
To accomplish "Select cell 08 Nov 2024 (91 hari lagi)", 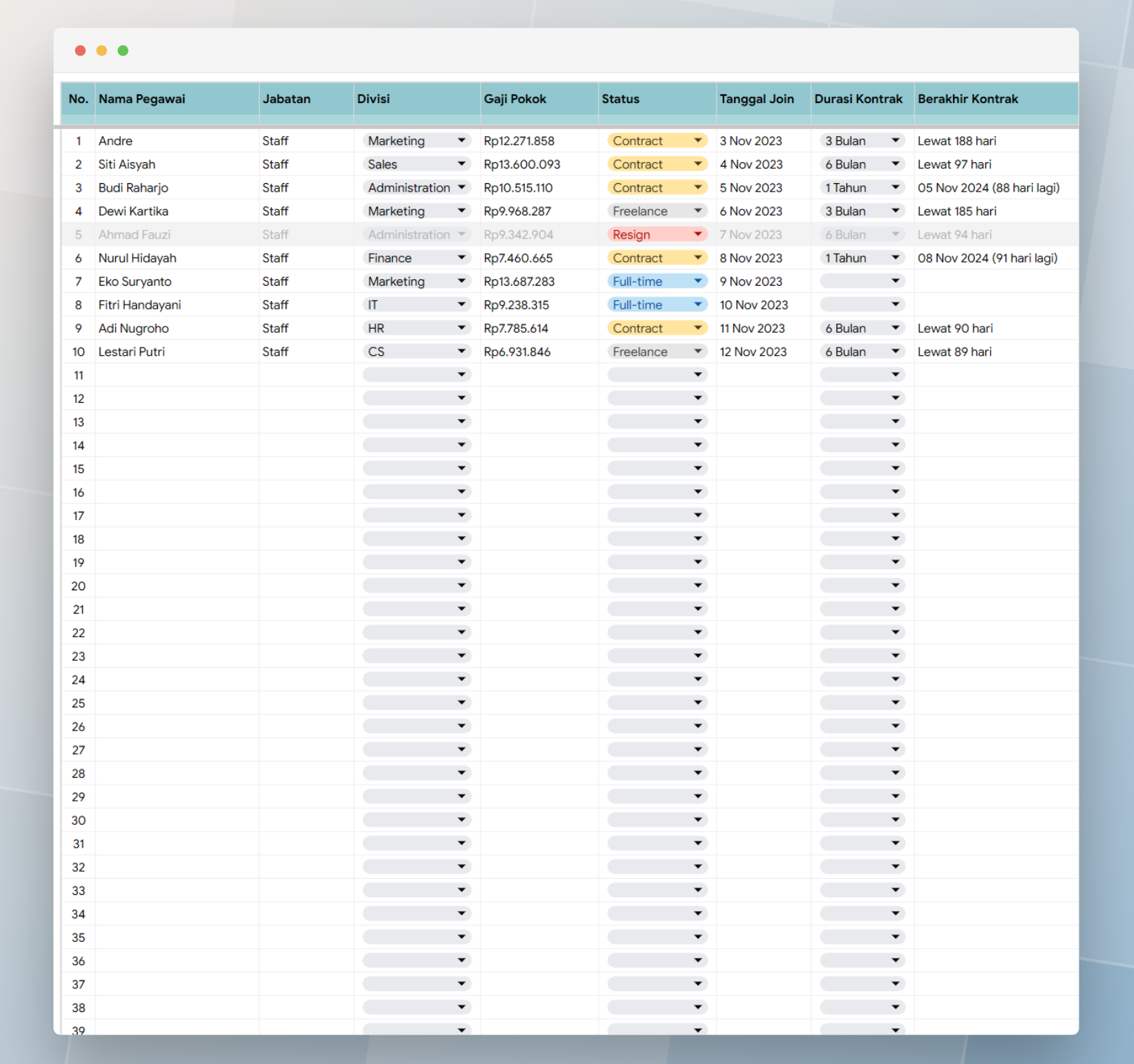I will 996,258.
